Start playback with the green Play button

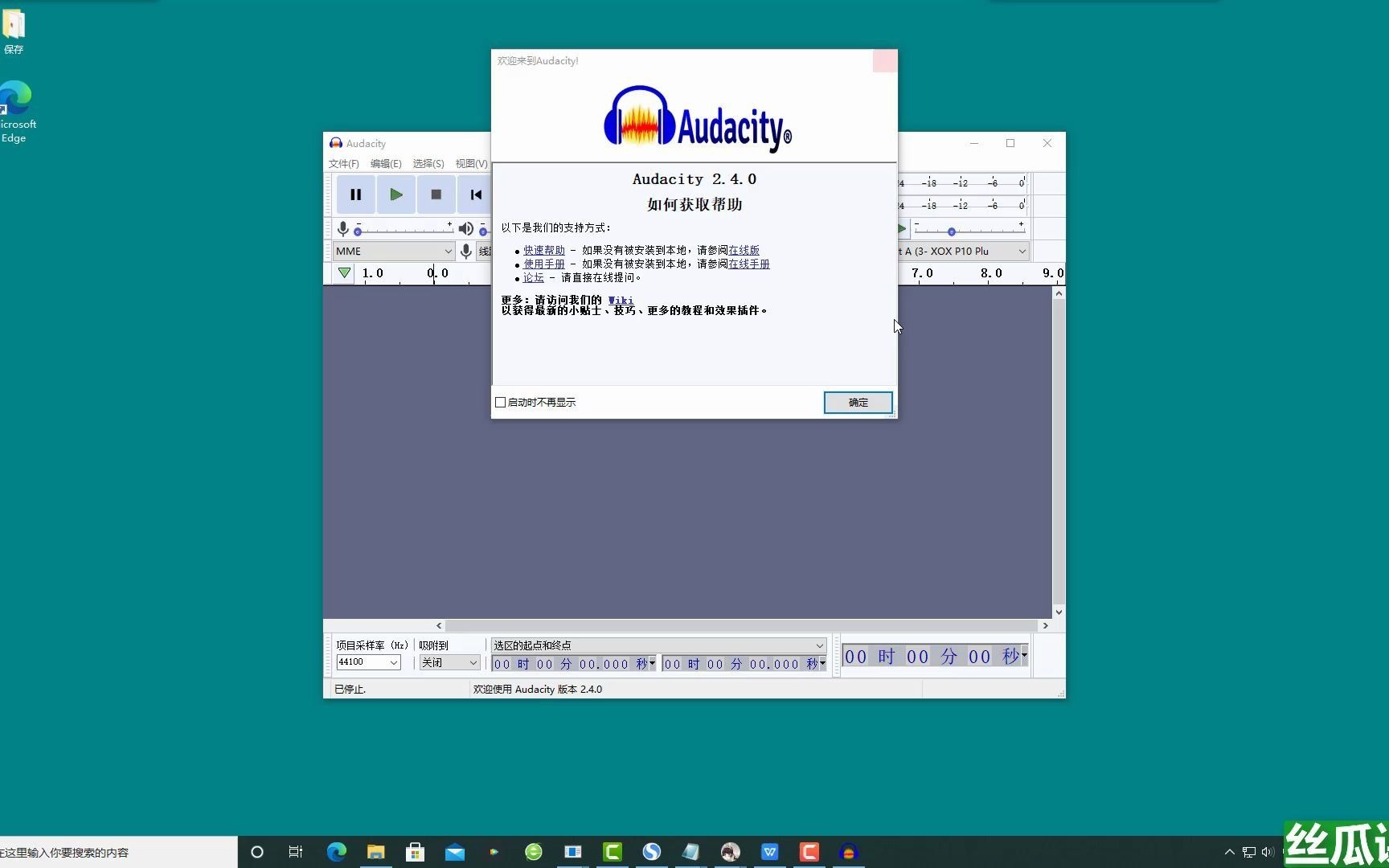coord(395,194)
